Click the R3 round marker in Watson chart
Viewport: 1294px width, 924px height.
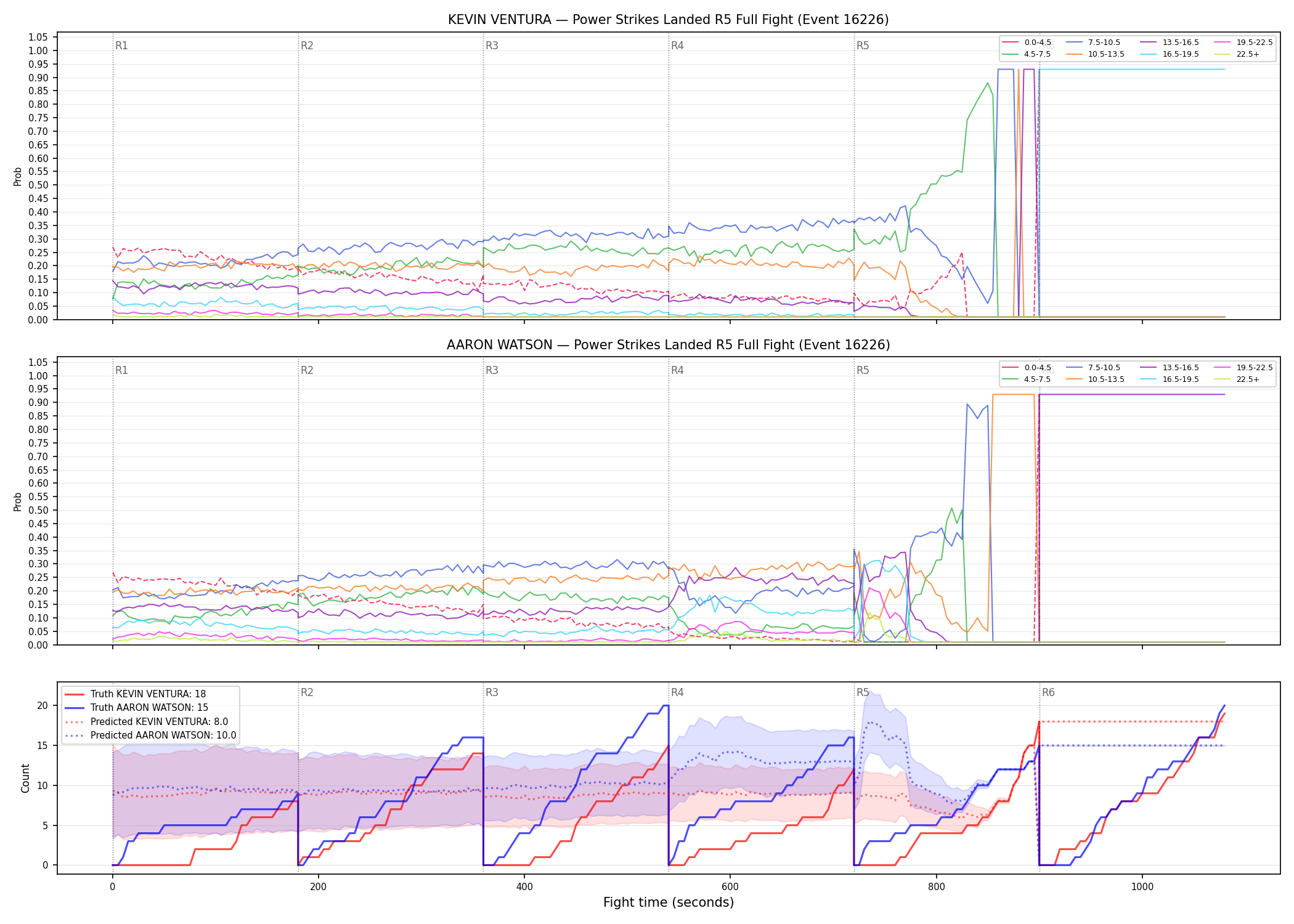coord(492,370)
